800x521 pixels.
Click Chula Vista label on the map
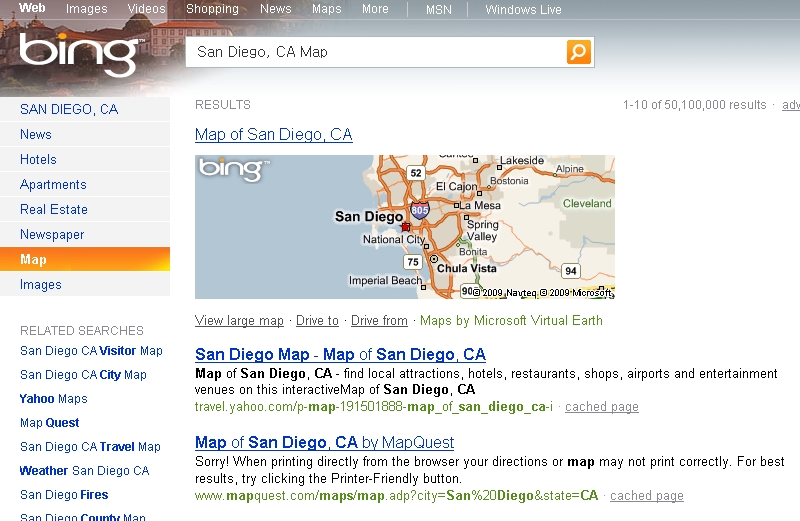coord(466,268)
